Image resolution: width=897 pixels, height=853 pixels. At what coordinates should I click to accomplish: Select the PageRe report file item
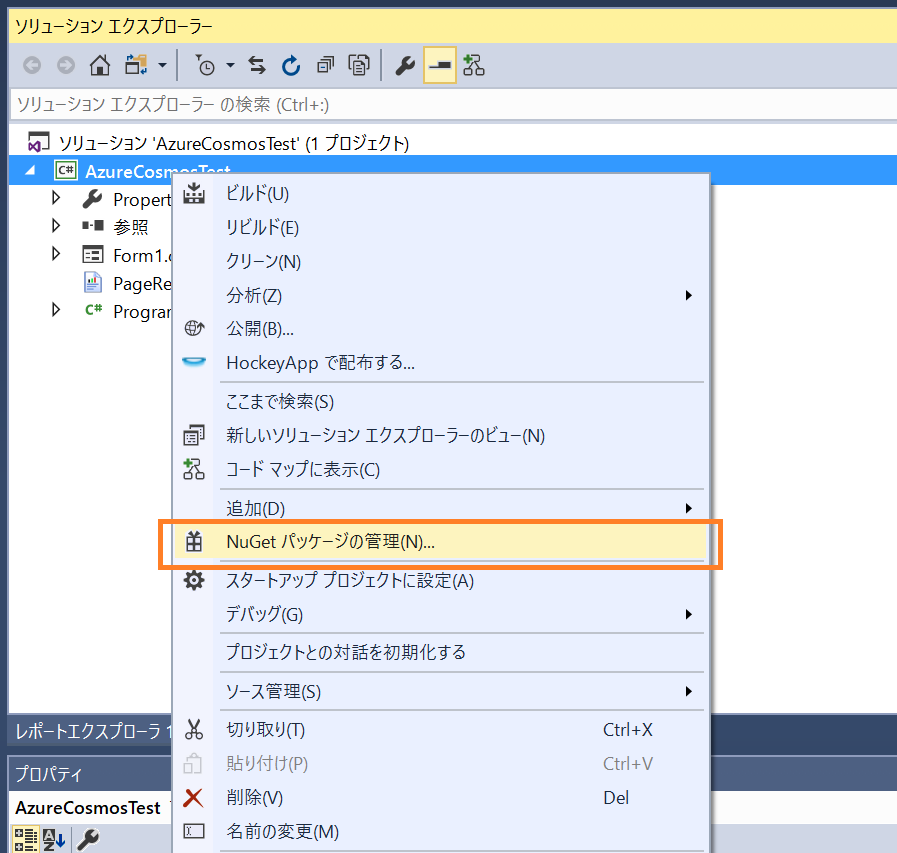coord(142,283)
